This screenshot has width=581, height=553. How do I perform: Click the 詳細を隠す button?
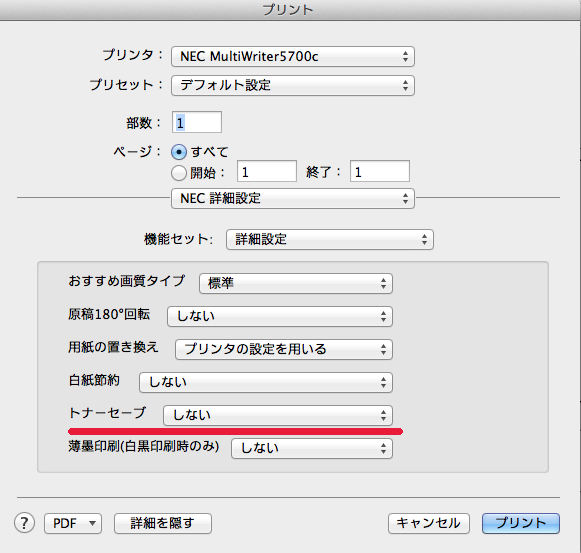pos(163,523)
